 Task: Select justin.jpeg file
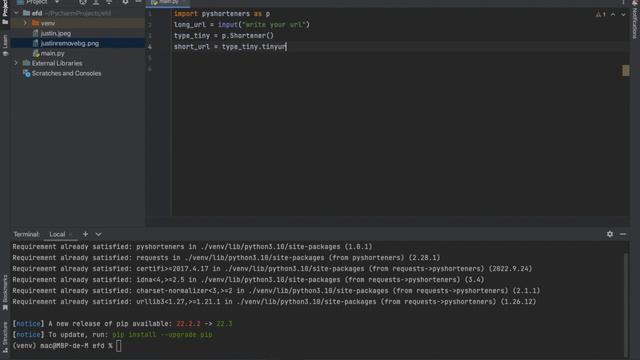point(56,33)
